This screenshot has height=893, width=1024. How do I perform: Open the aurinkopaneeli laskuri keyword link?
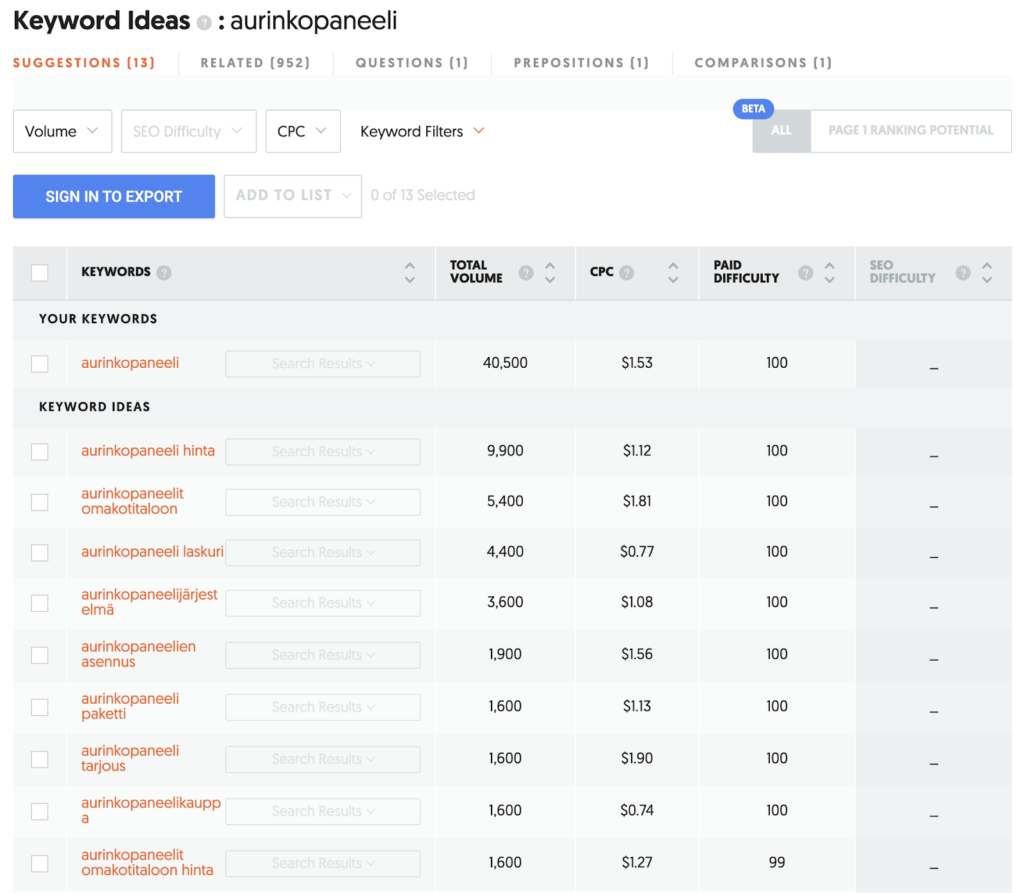pos(152,552)
